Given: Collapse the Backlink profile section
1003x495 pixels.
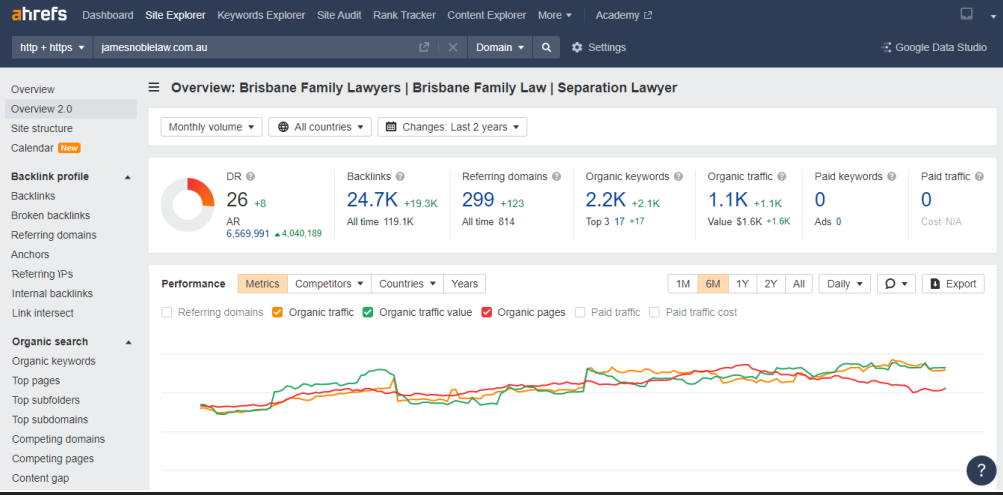Looking at the screenshot, I should click(128, 177).
